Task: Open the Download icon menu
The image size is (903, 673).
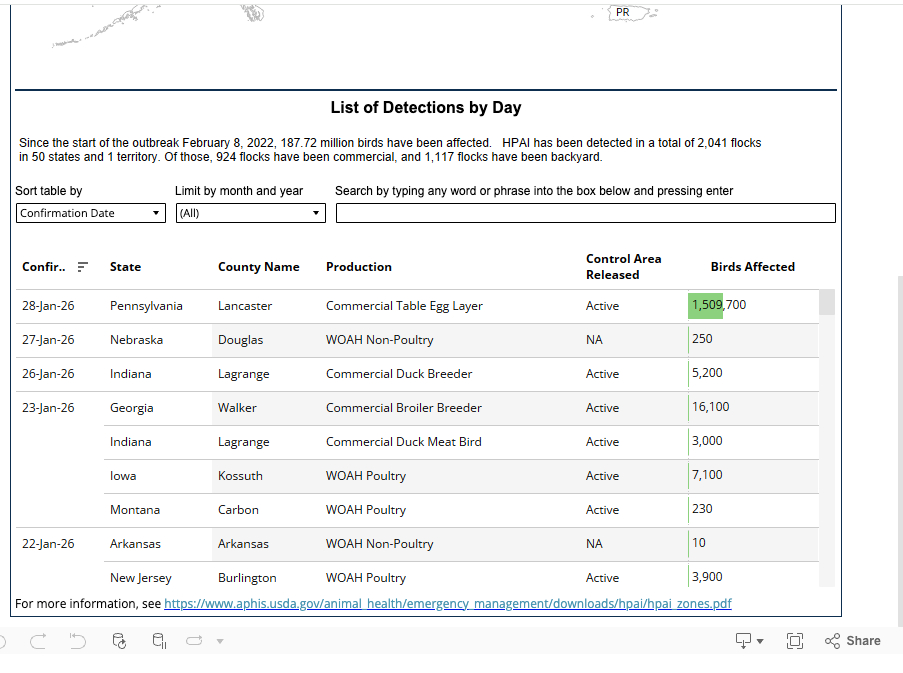Action: pyautogui.click(x=749, y=641)
